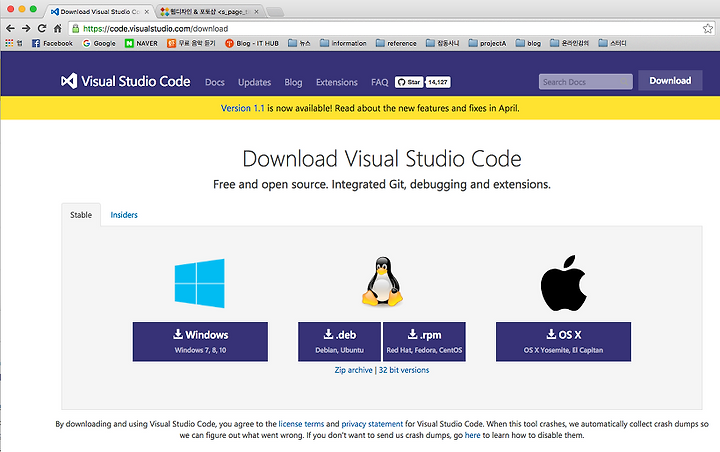Click the green macOS fullscreen window button
Image resolution: width=720 pixels, height=452 pixels.
(x=33, y=9)
